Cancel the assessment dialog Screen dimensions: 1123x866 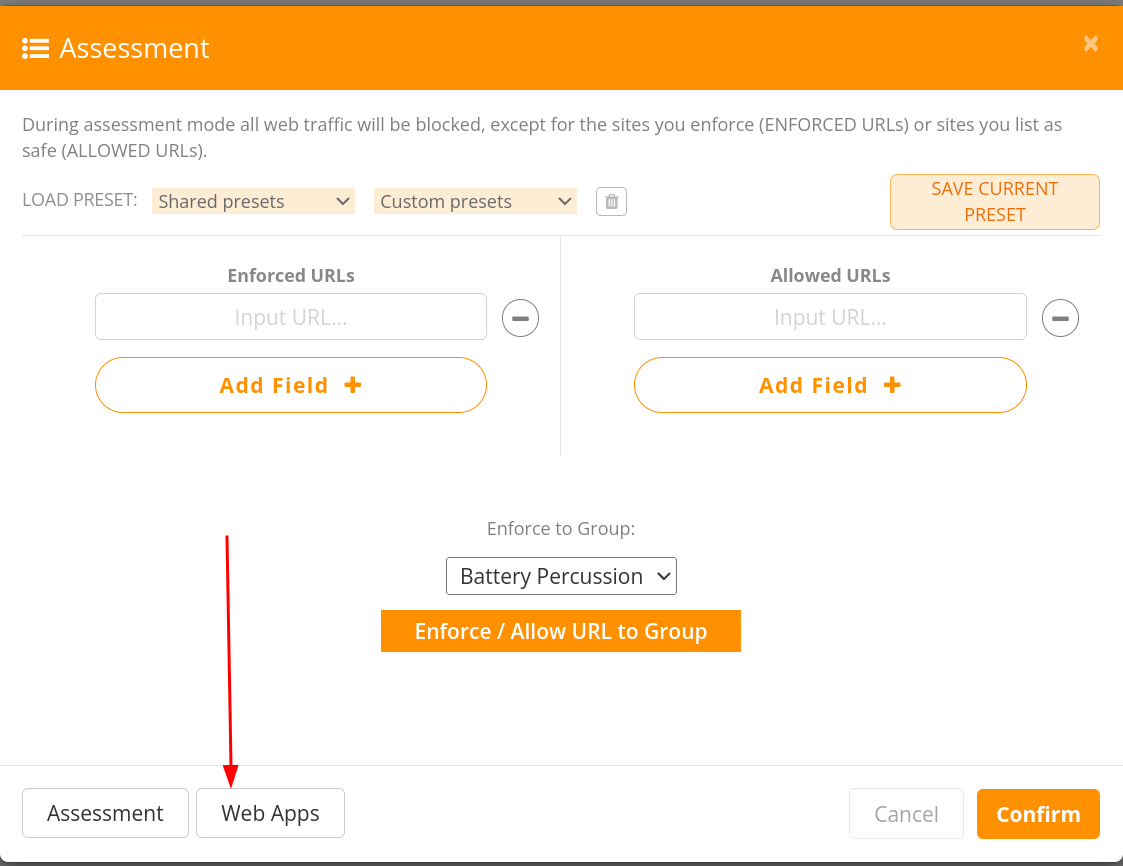click(x=906, y=814)
